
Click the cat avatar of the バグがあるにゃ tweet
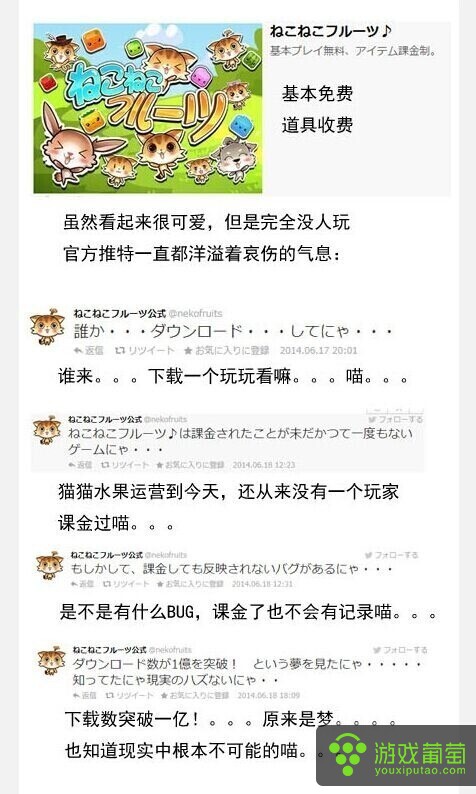pos(50,565)
